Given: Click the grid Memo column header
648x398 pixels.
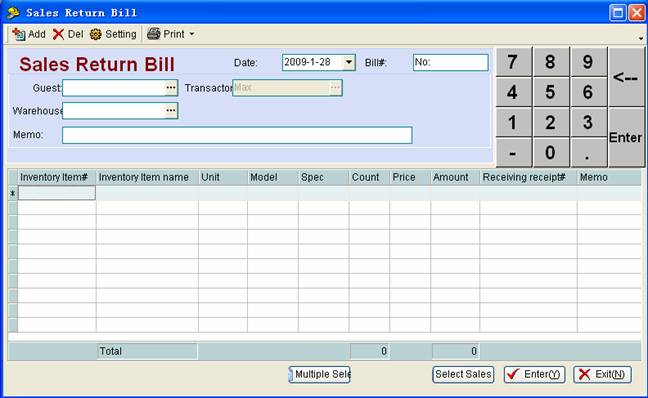Looking at the screenshot, I should point(609,177).
